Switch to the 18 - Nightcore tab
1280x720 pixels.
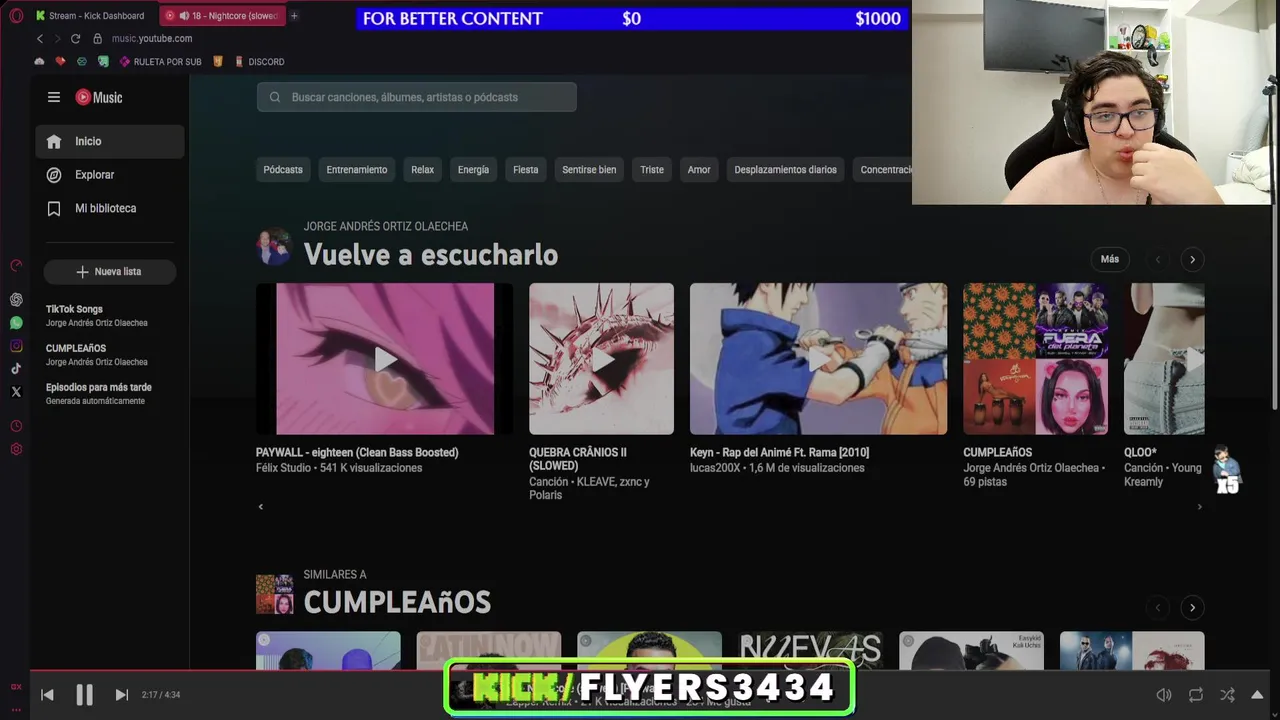click(222, 16)
